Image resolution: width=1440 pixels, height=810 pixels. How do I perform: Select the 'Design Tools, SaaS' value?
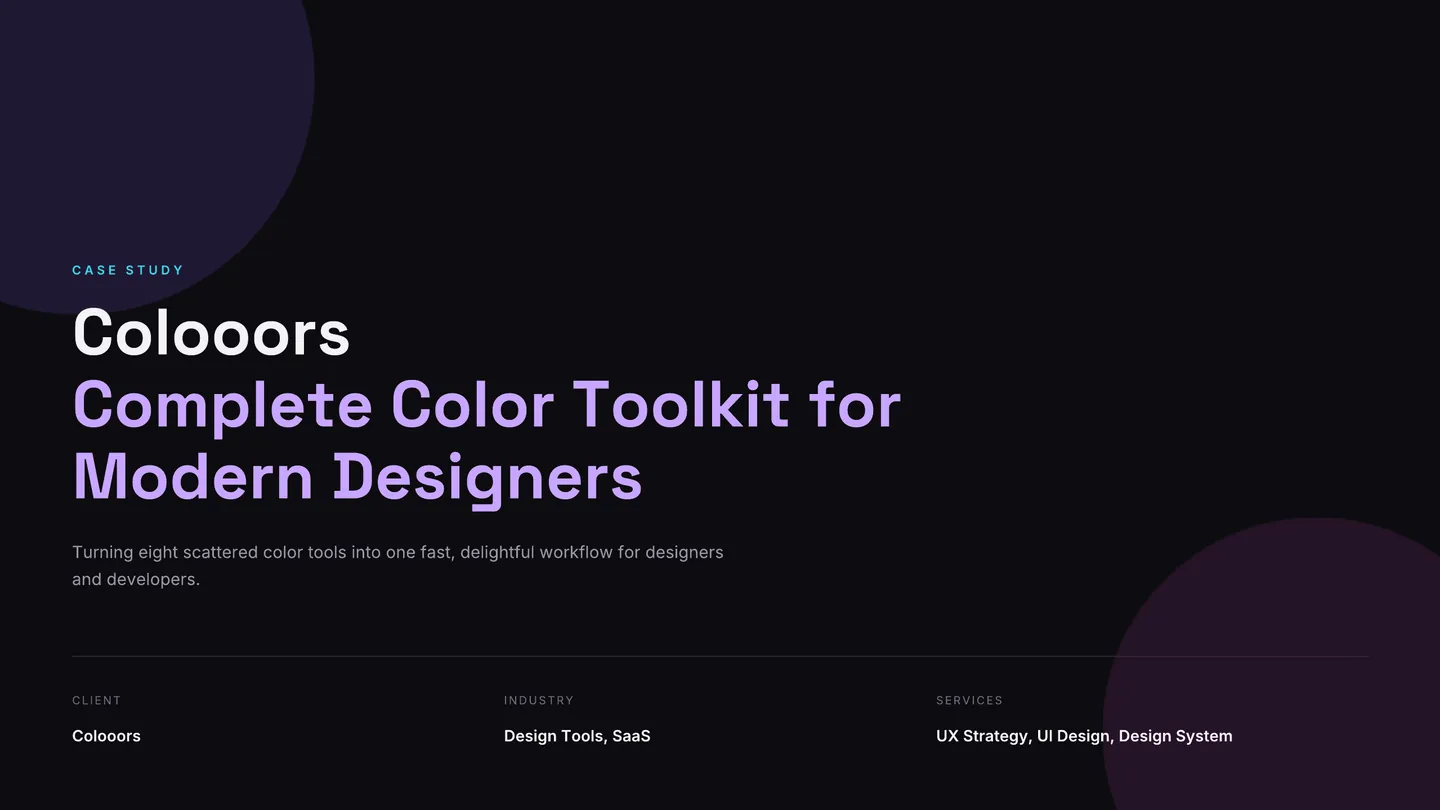tap(577, 736)
